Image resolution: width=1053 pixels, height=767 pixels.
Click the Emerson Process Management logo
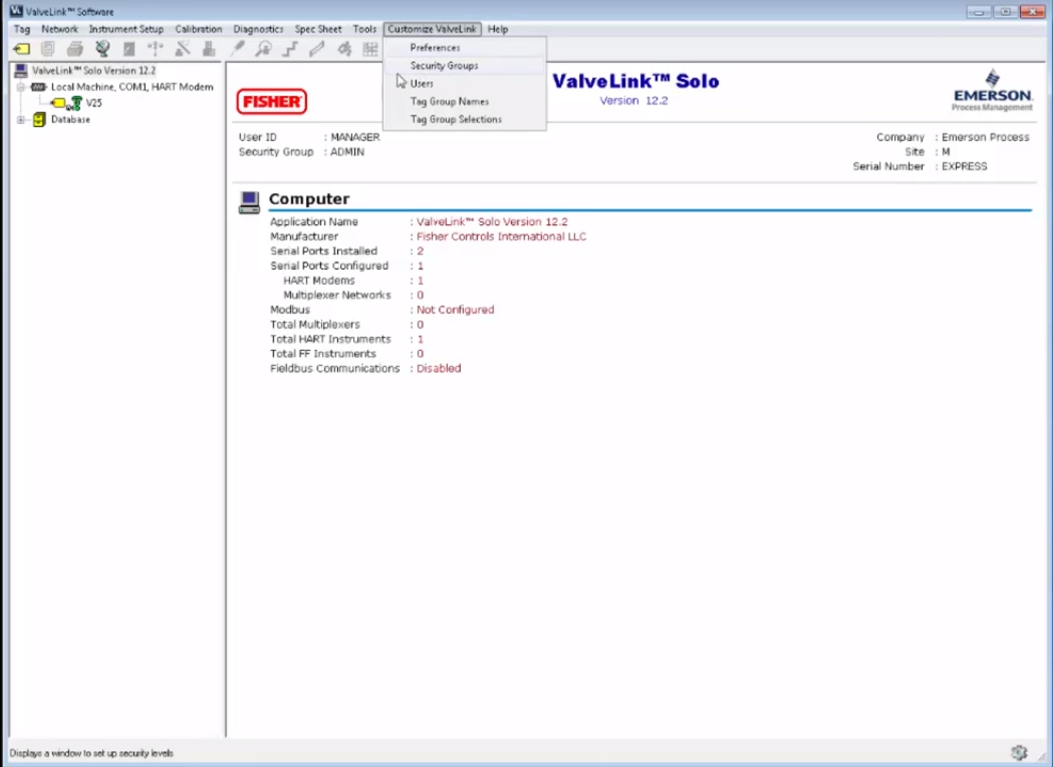(991, 94)
